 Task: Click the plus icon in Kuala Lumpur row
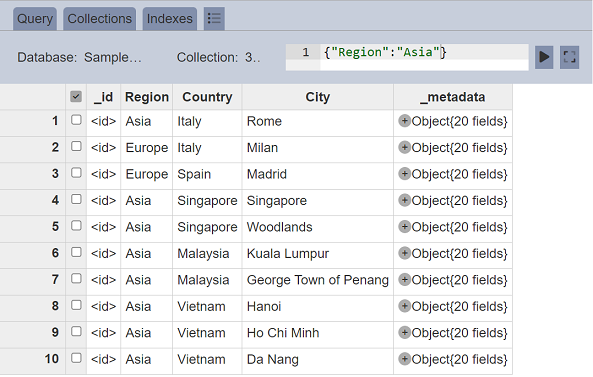[x=404, y=253]
